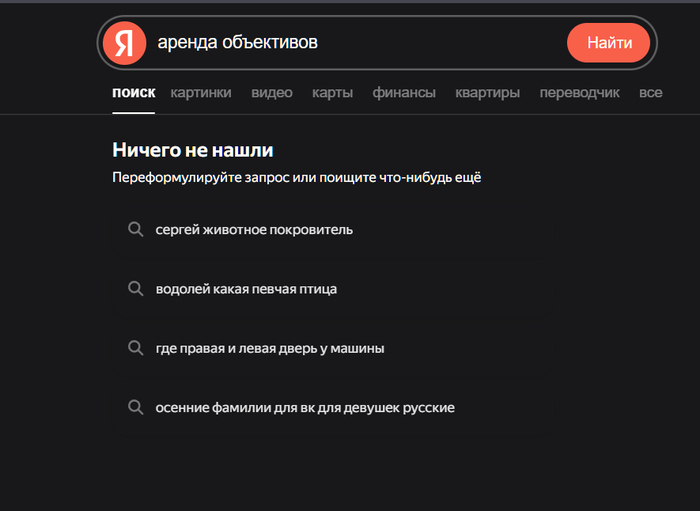This screenshot has width=700, height=511.
Task: Follow suggestion "осенние фамилии для вк для девушек русские"
Action: 305,408
